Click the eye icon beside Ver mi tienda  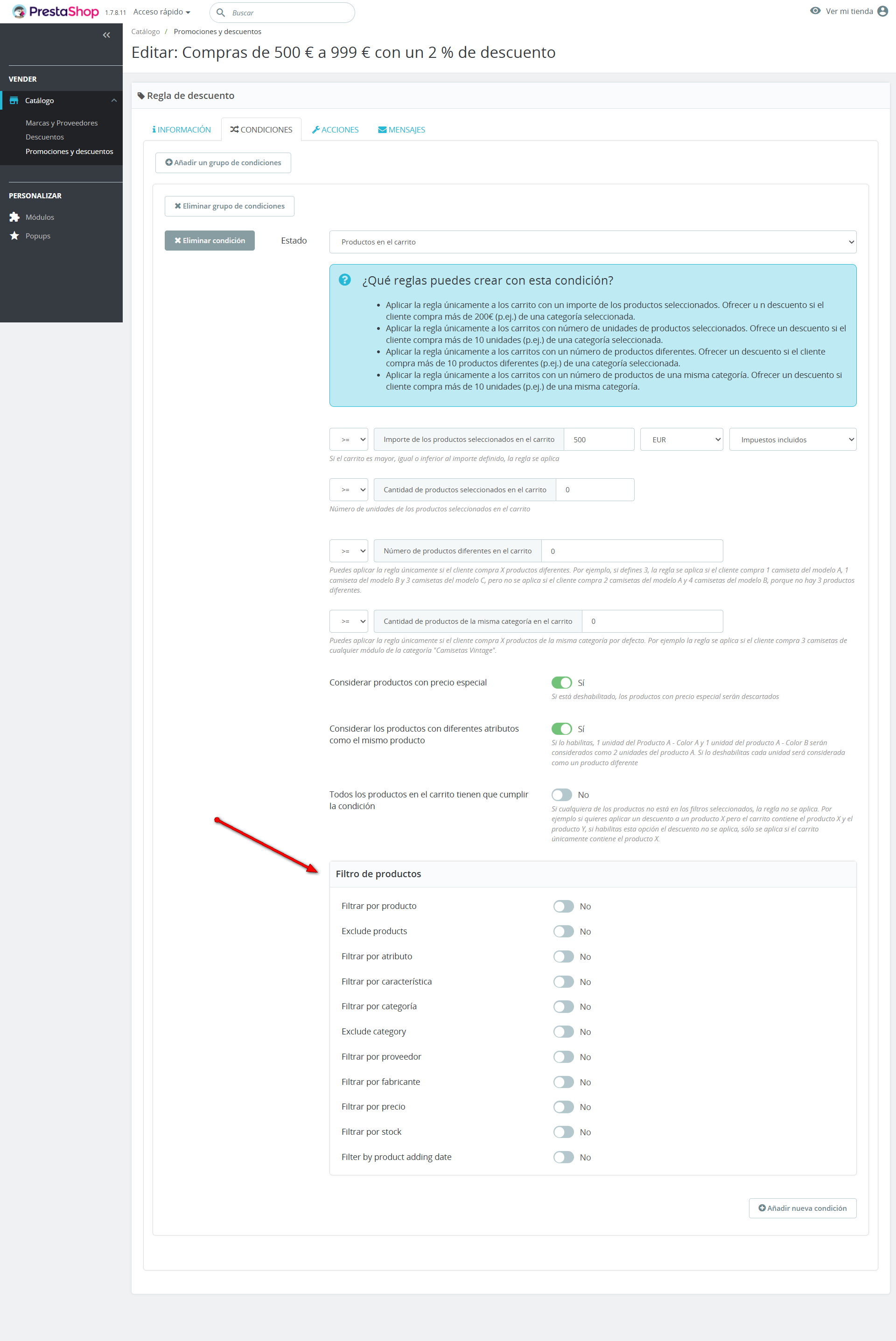pyautogui.click(x=815, y=11)
